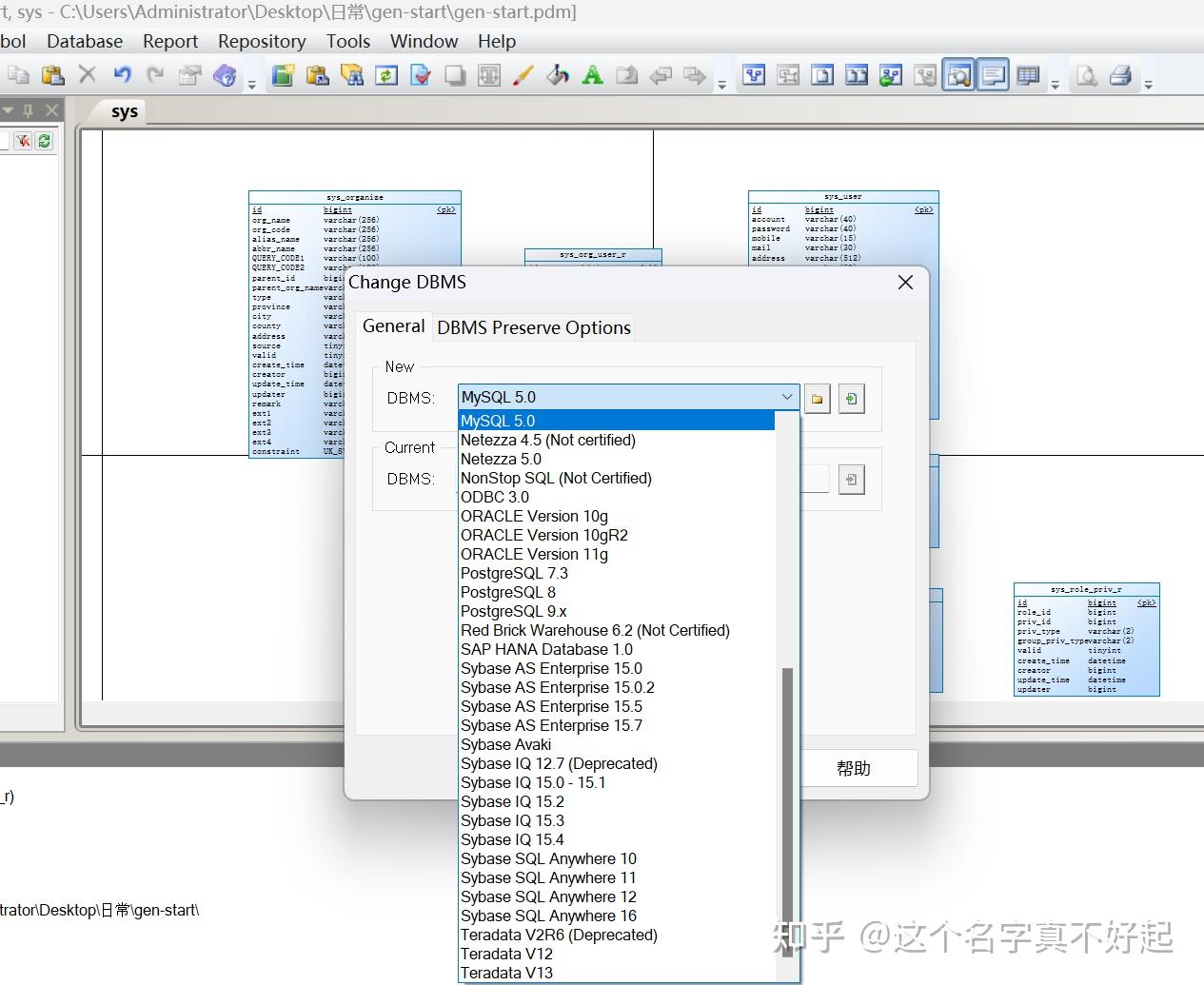
Task: Open the Tools menu
Action: (x=348, y=41)
